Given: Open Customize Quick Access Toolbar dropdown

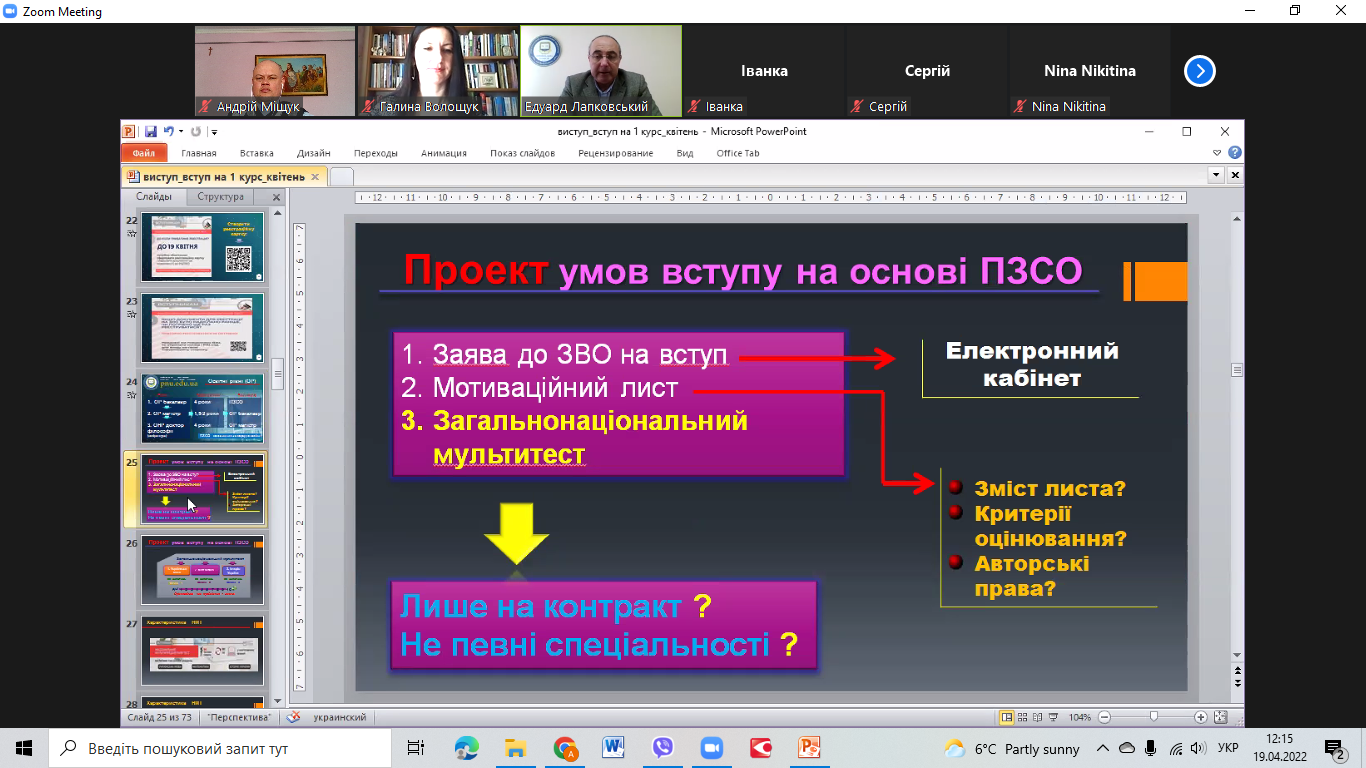Looking at the screenshot, I should pyautogui.click(x=214, y=132).
